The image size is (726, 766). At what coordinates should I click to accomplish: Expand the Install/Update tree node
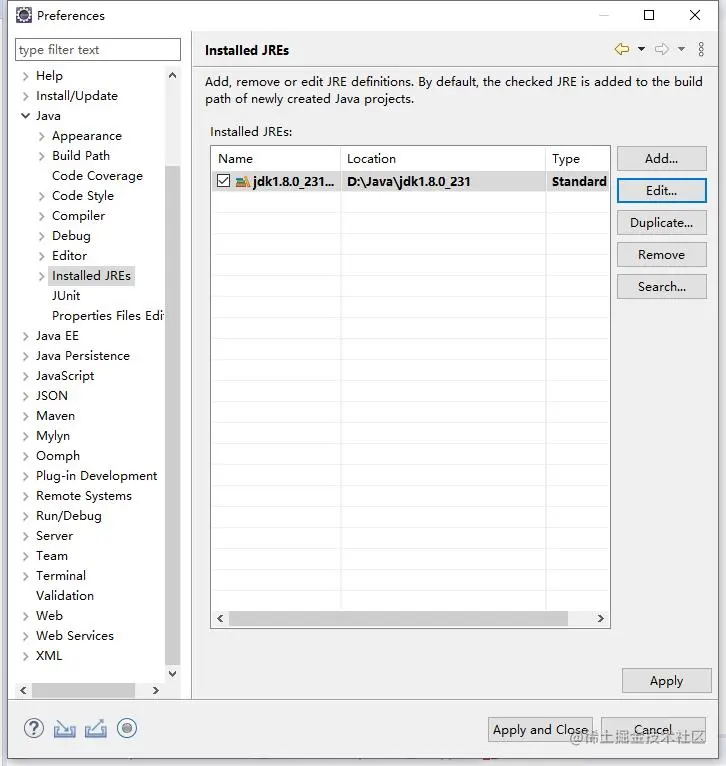click(x=25, y=96)
